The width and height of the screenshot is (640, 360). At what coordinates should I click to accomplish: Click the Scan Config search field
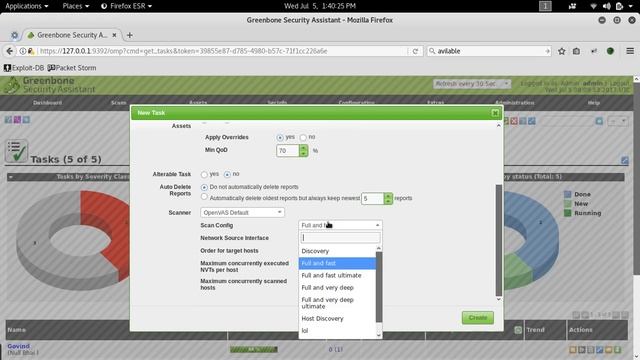(x=340, y=238)
